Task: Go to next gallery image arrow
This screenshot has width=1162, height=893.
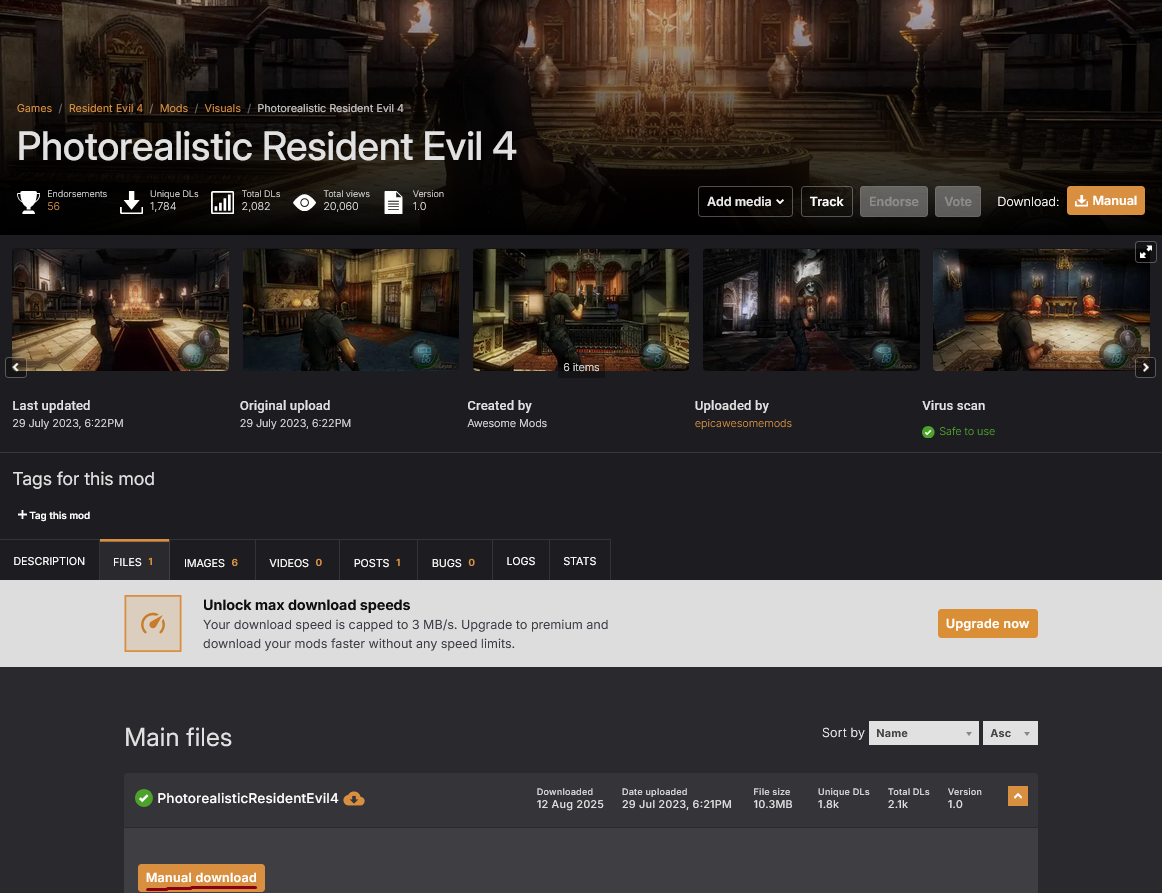Action: tap(1146, 367)
